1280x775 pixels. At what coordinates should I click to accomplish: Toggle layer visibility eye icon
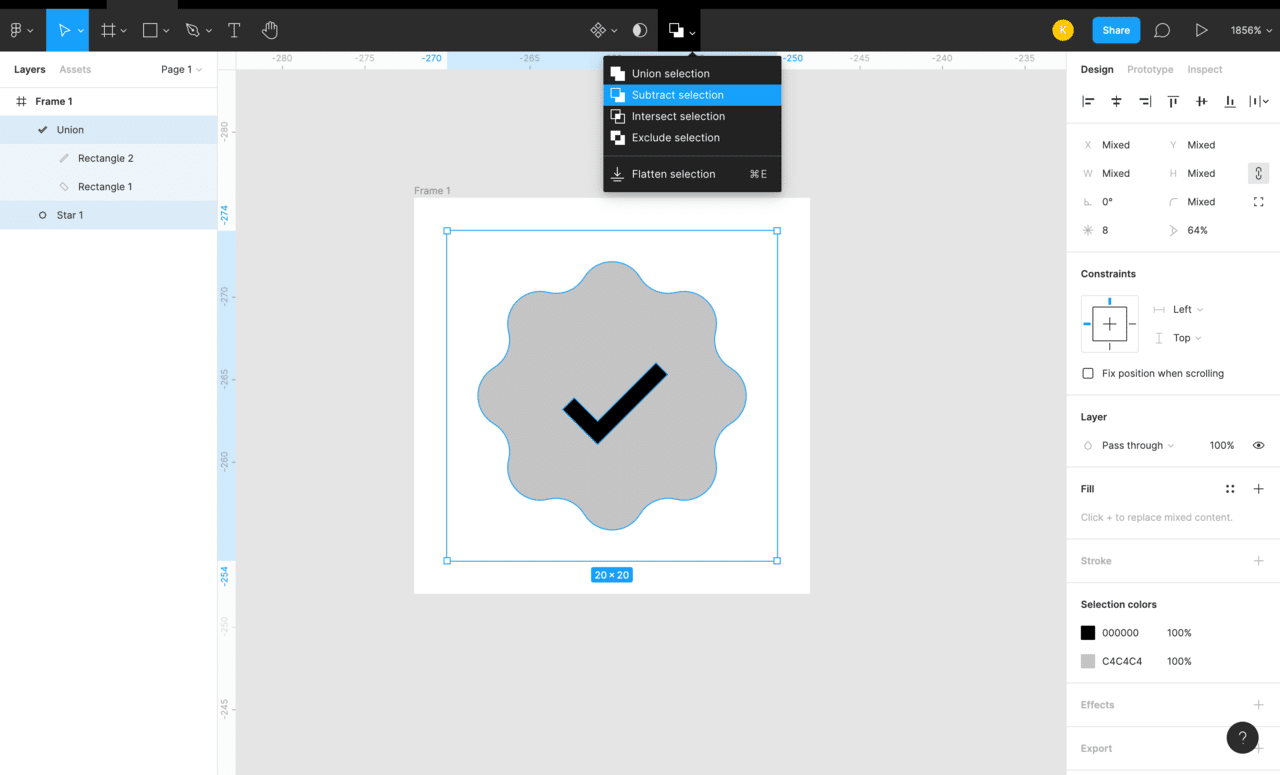(1258, 445)
